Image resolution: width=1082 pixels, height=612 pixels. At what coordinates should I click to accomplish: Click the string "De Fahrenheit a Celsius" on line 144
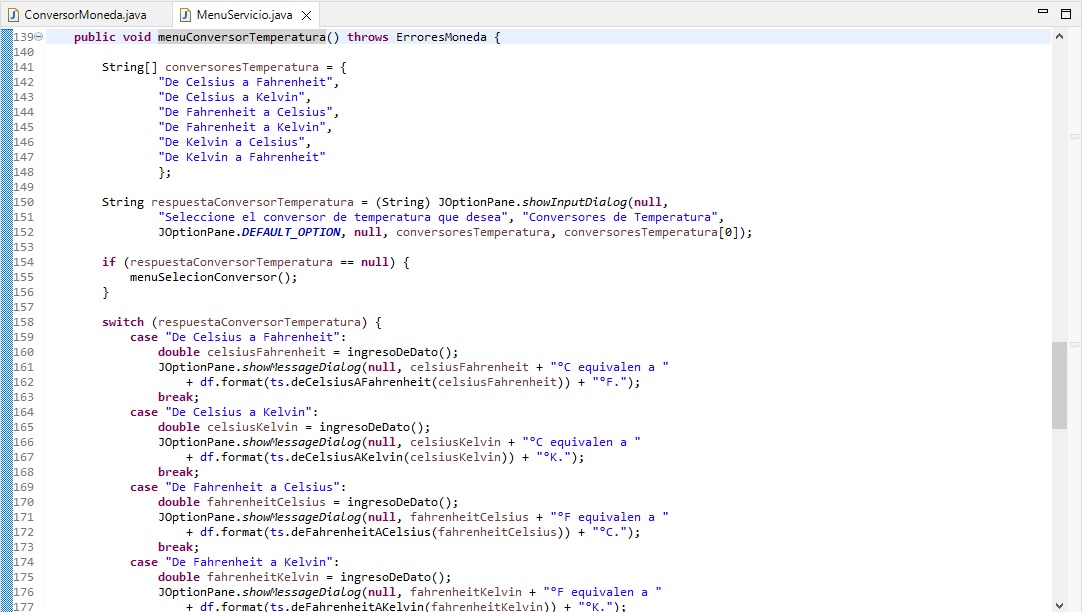[x=245, y=112]
